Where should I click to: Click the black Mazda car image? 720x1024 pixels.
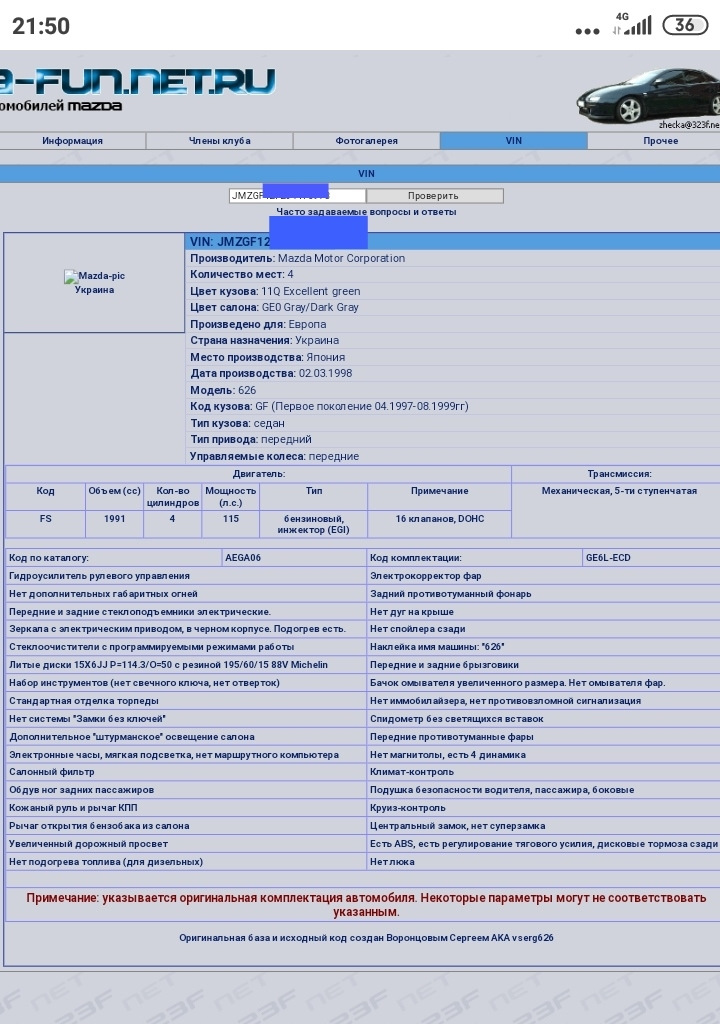[x=648, y=96]
